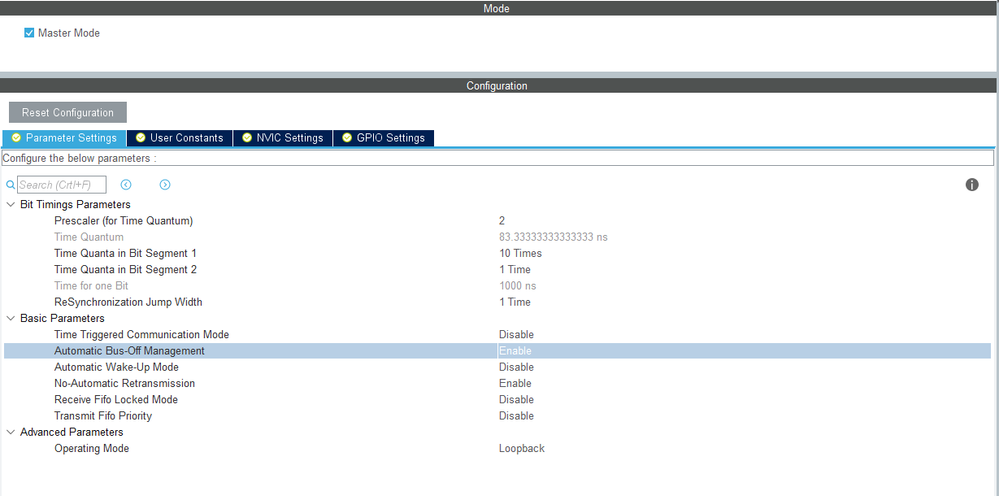Edit the Prescaler value 2

[x=502, y=221]
